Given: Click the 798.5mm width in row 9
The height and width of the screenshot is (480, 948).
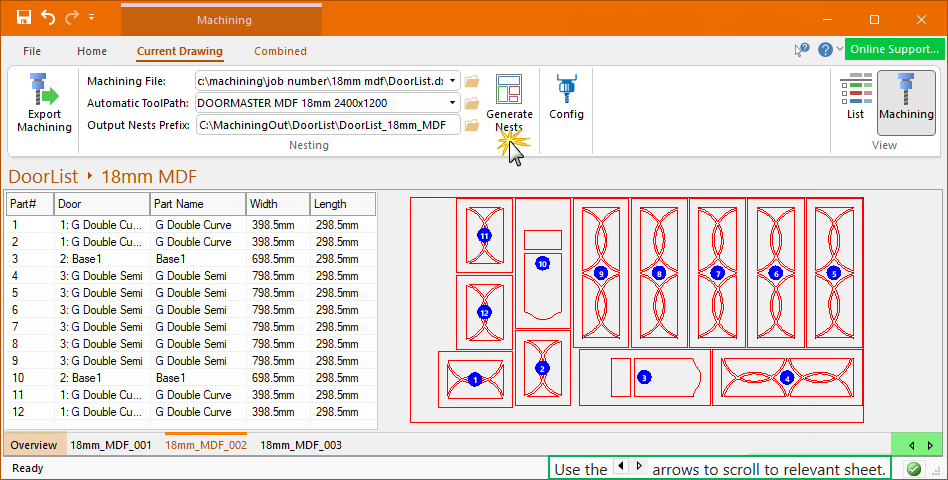Looking at the screenshot, I should click(x=273, y=361).
